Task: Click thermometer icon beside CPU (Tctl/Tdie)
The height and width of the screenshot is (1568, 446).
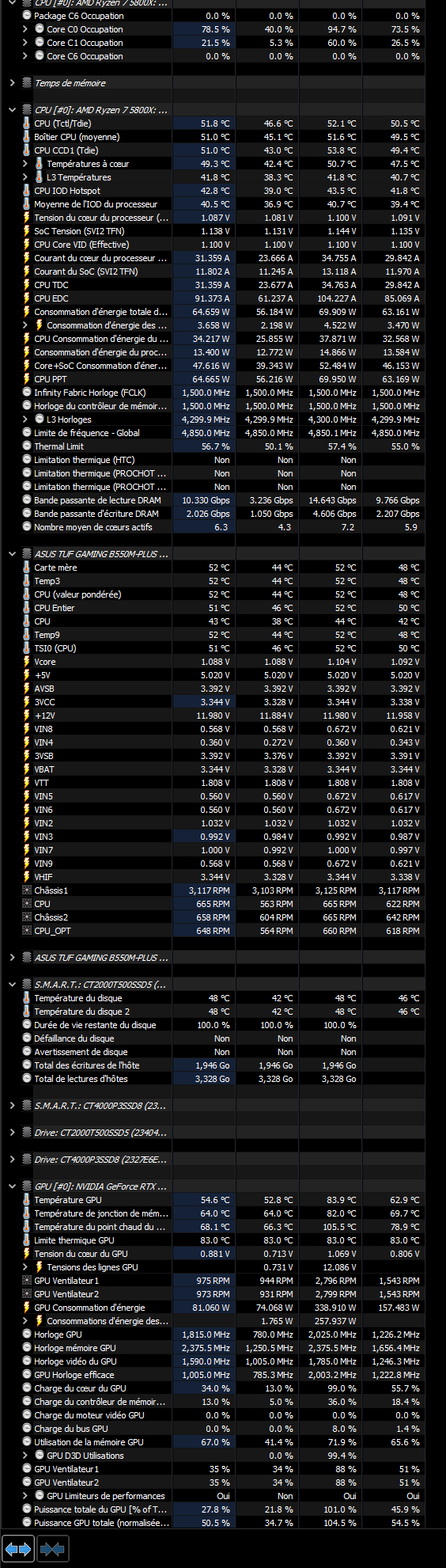Action: click(27, 123)
